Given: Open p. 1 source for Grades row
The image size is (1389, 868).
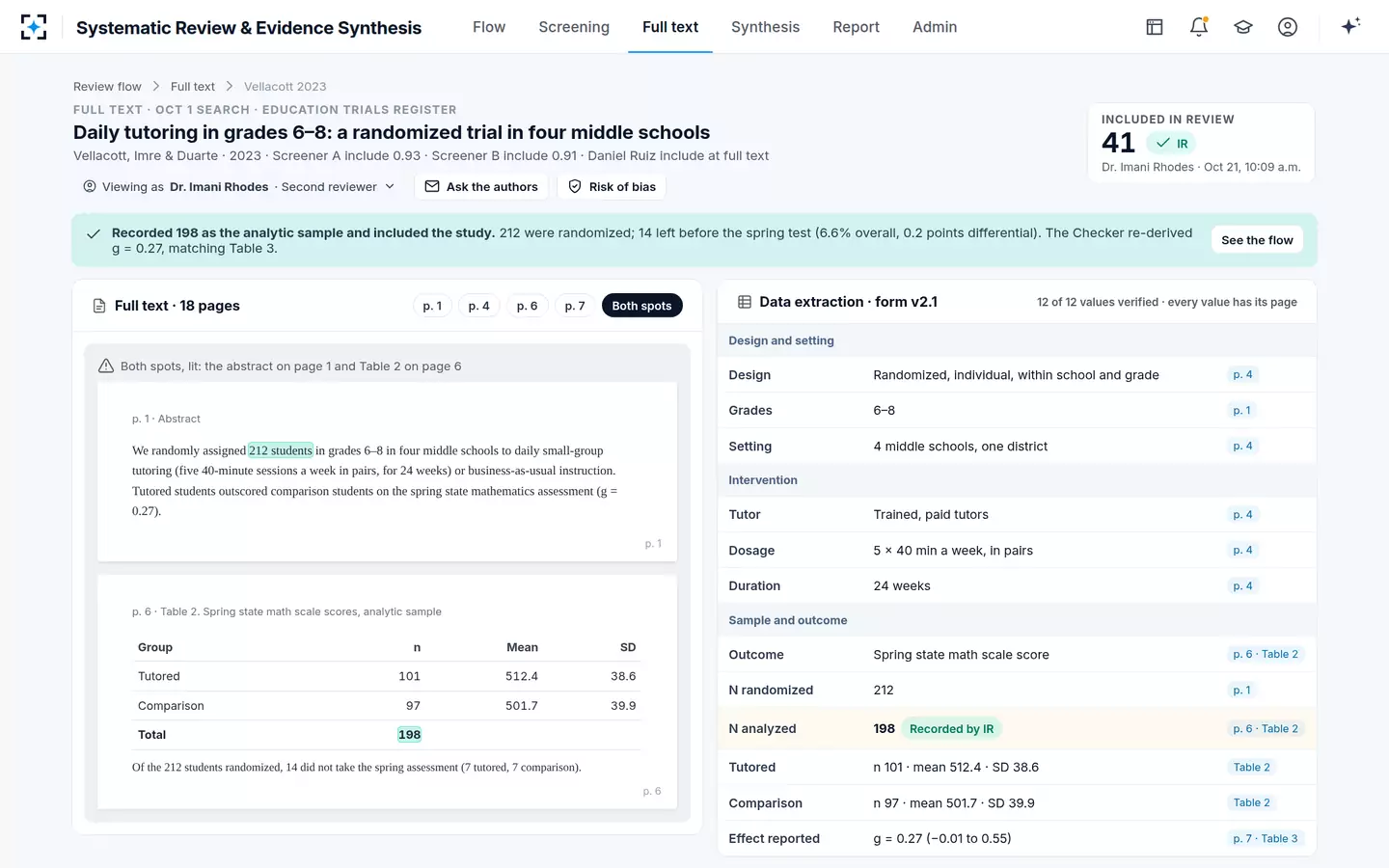Looking at the screenshot, I should pyautogui.click(x=1241, y=410).
